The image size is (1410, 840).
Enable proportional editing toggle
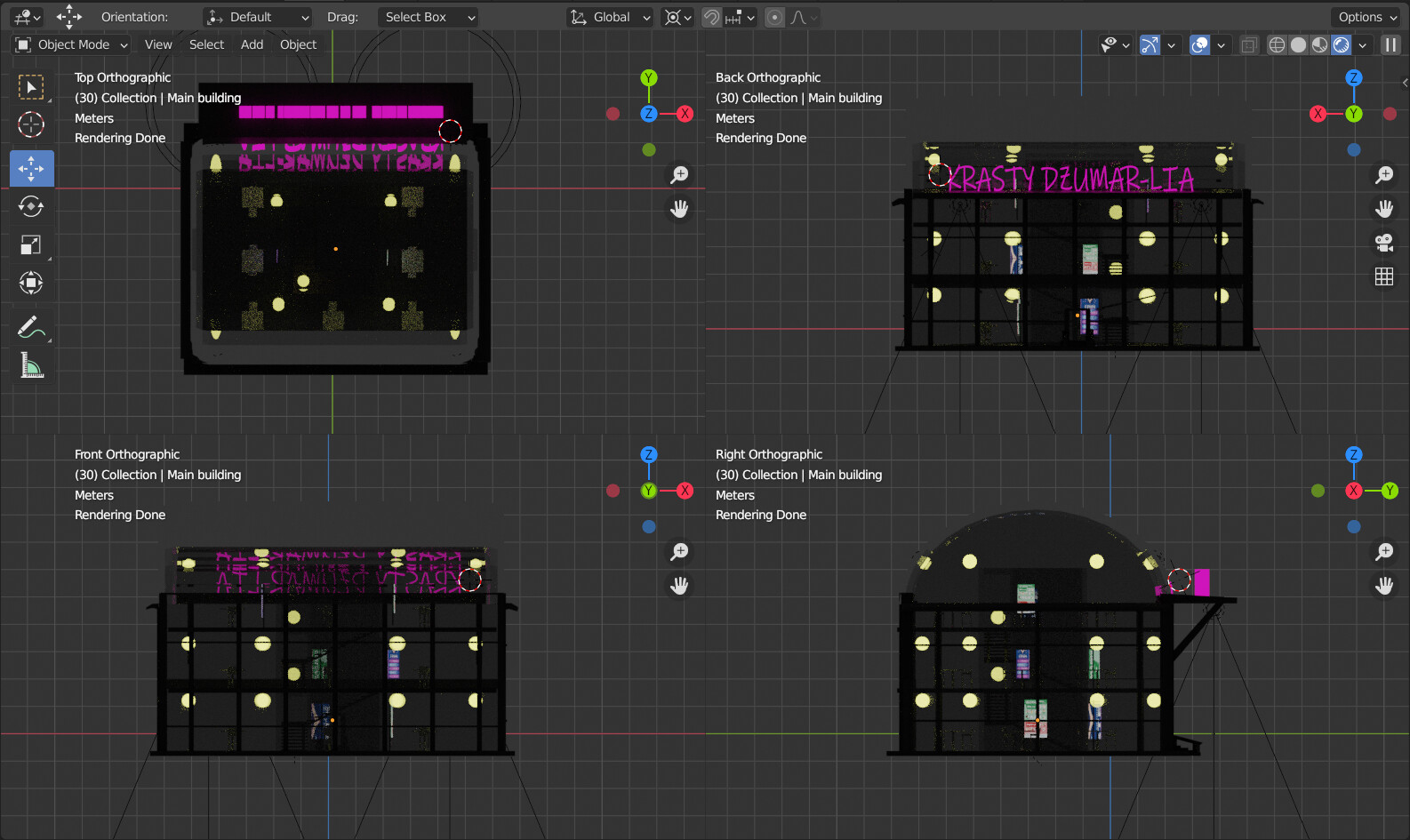pos(775,17)
